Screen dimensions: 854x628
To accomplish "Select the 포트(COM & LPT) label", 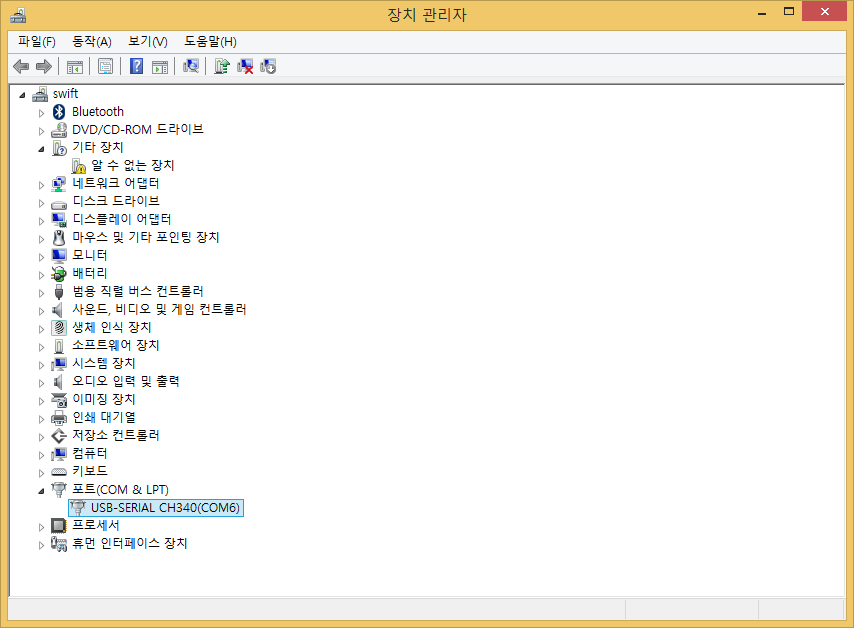I will click(120, 490).
